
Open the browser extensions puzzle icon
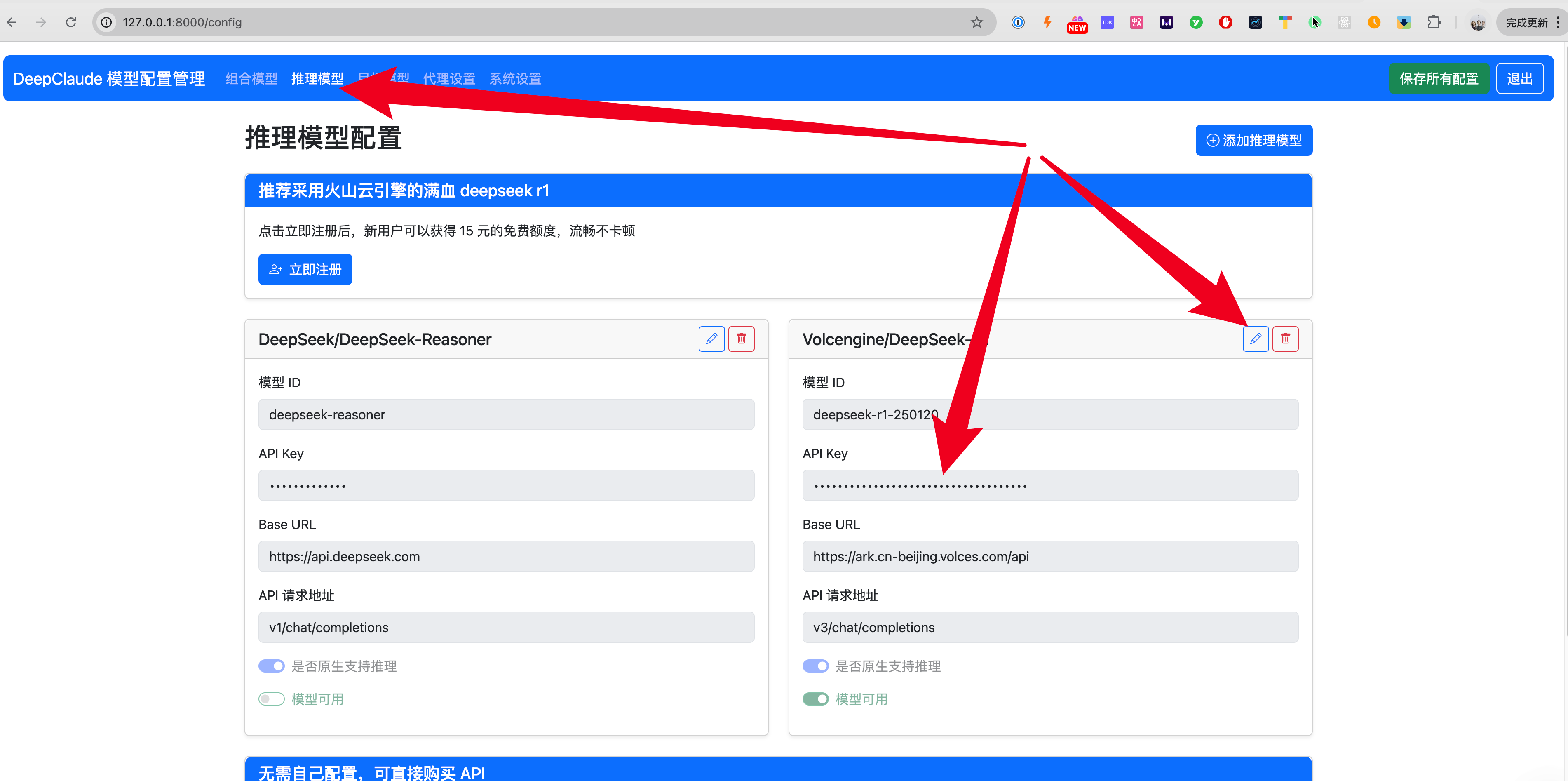coord(1434,22)
